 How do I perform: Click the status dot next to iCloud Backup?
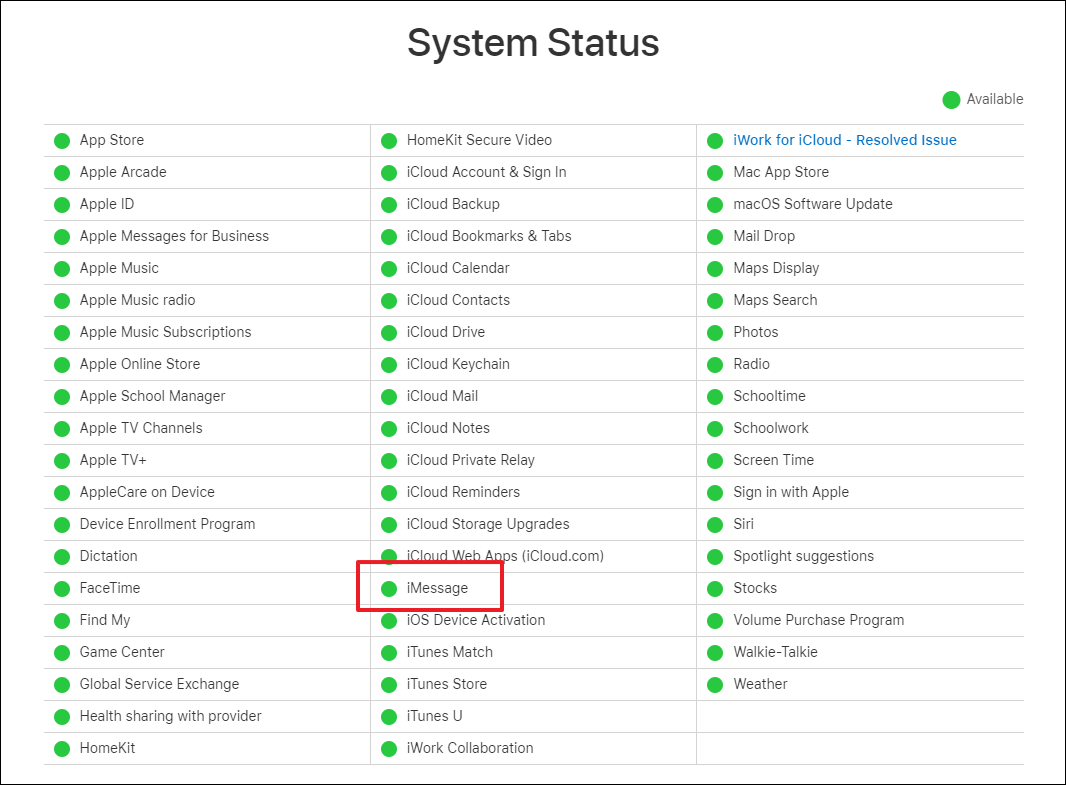coord(389,205)
